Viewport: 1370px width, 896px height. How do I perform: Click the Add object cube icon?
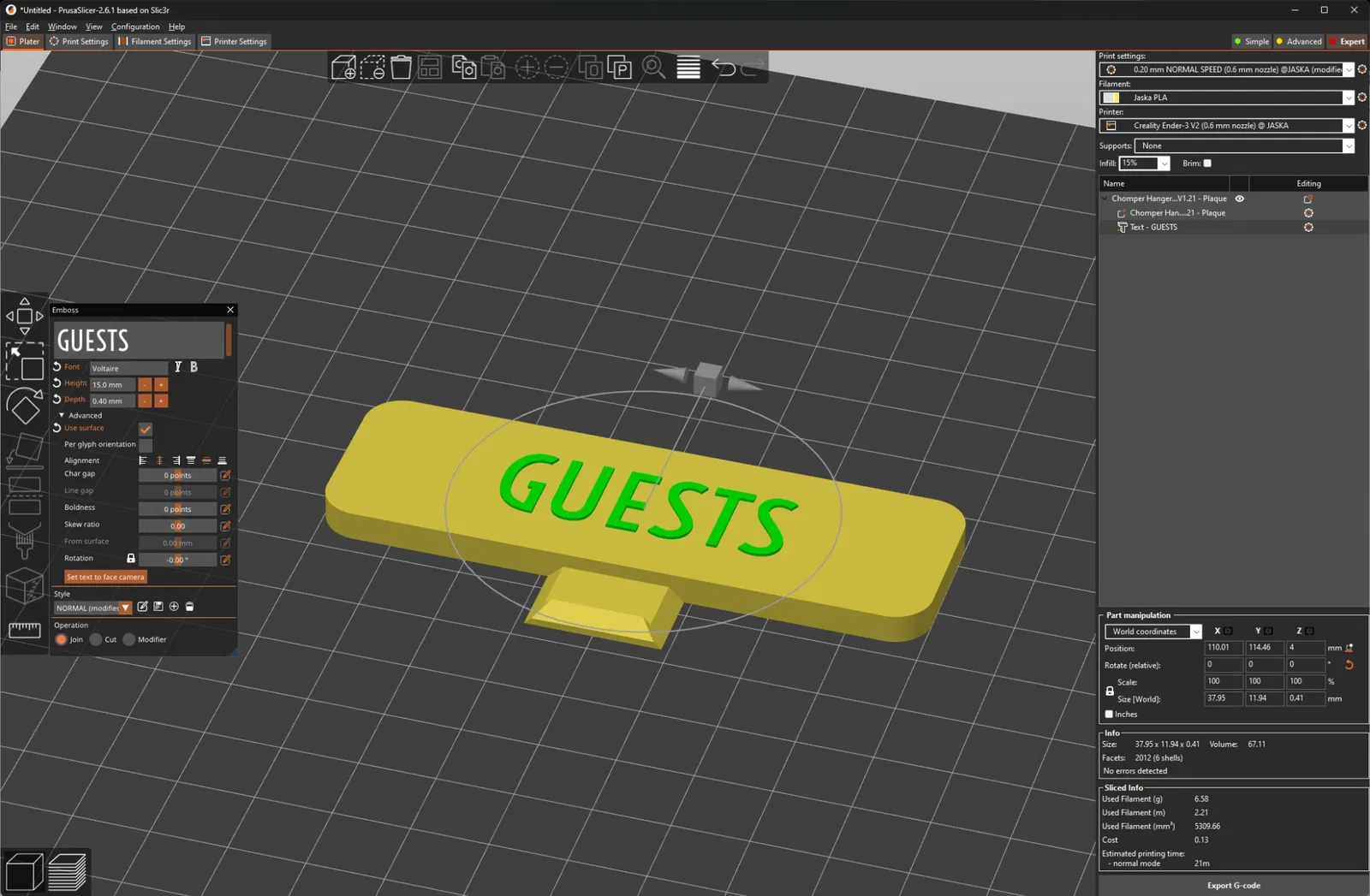point(343,67)
